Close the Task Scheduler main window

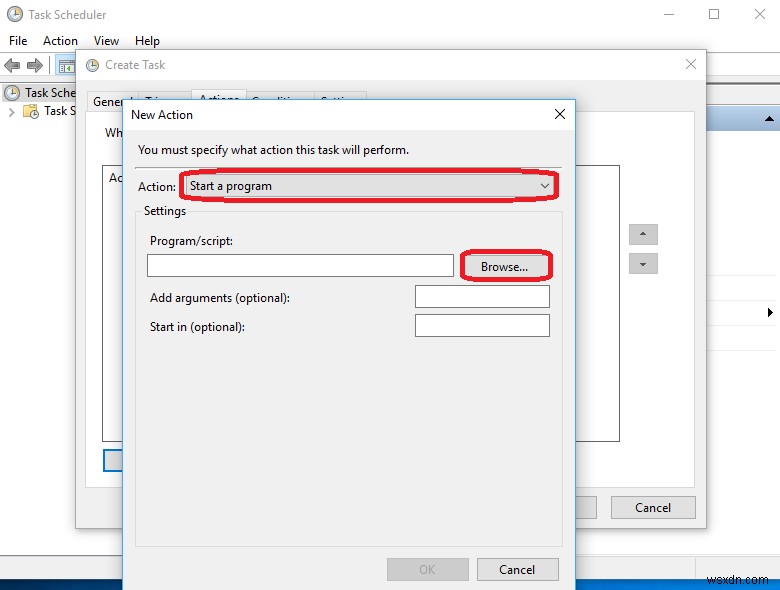tap(760, 14)
